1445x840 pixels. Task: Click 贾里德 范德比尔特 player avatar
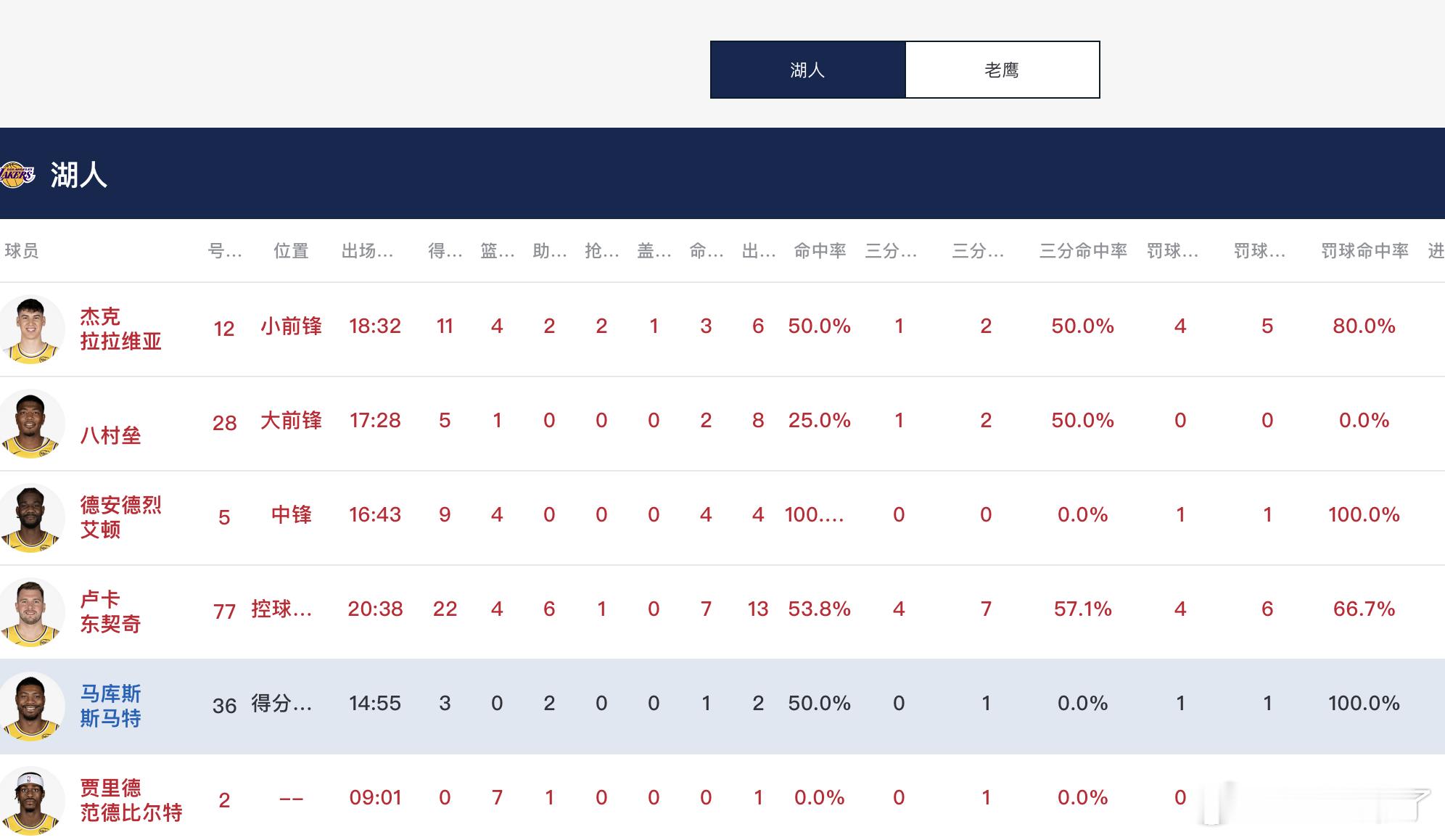tap(30, 801)
